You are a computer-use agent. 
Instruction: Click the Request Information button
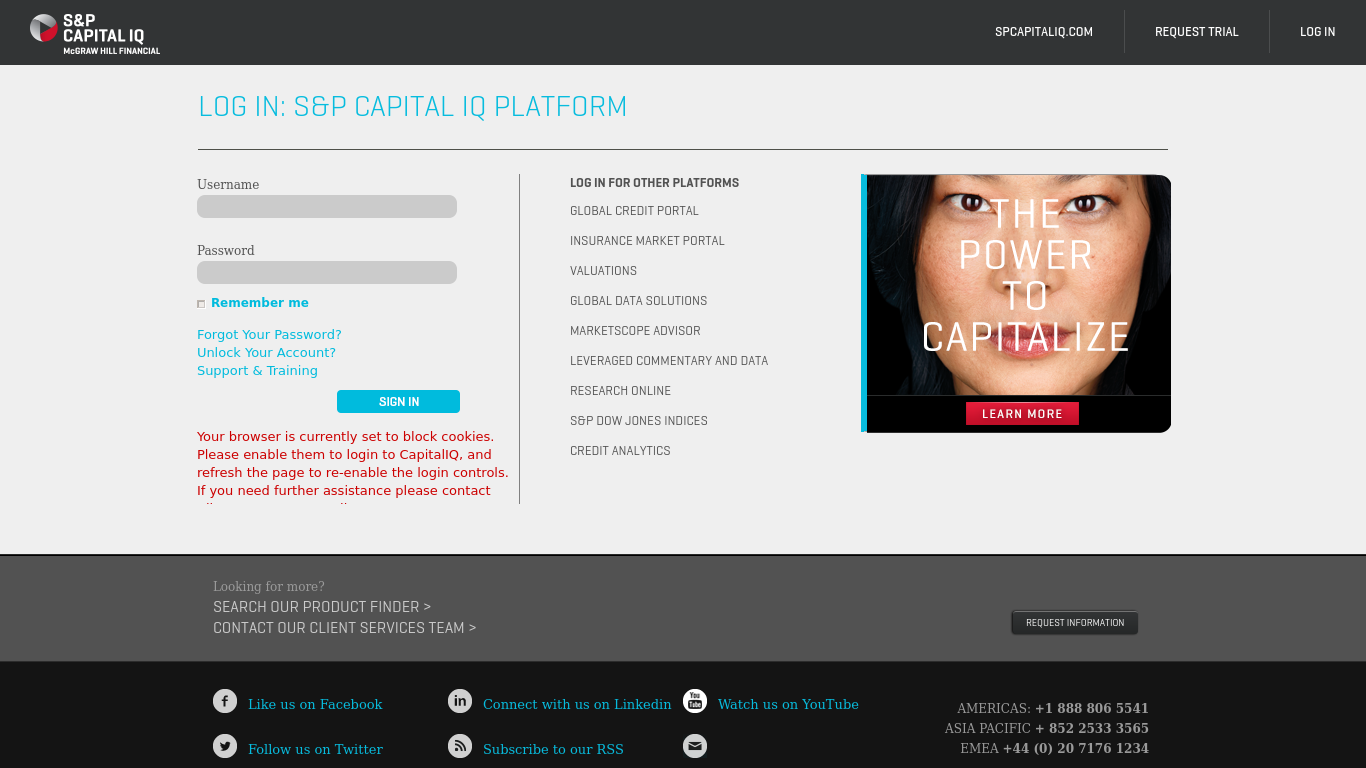pyautogui.click(x=1075, y=623)
